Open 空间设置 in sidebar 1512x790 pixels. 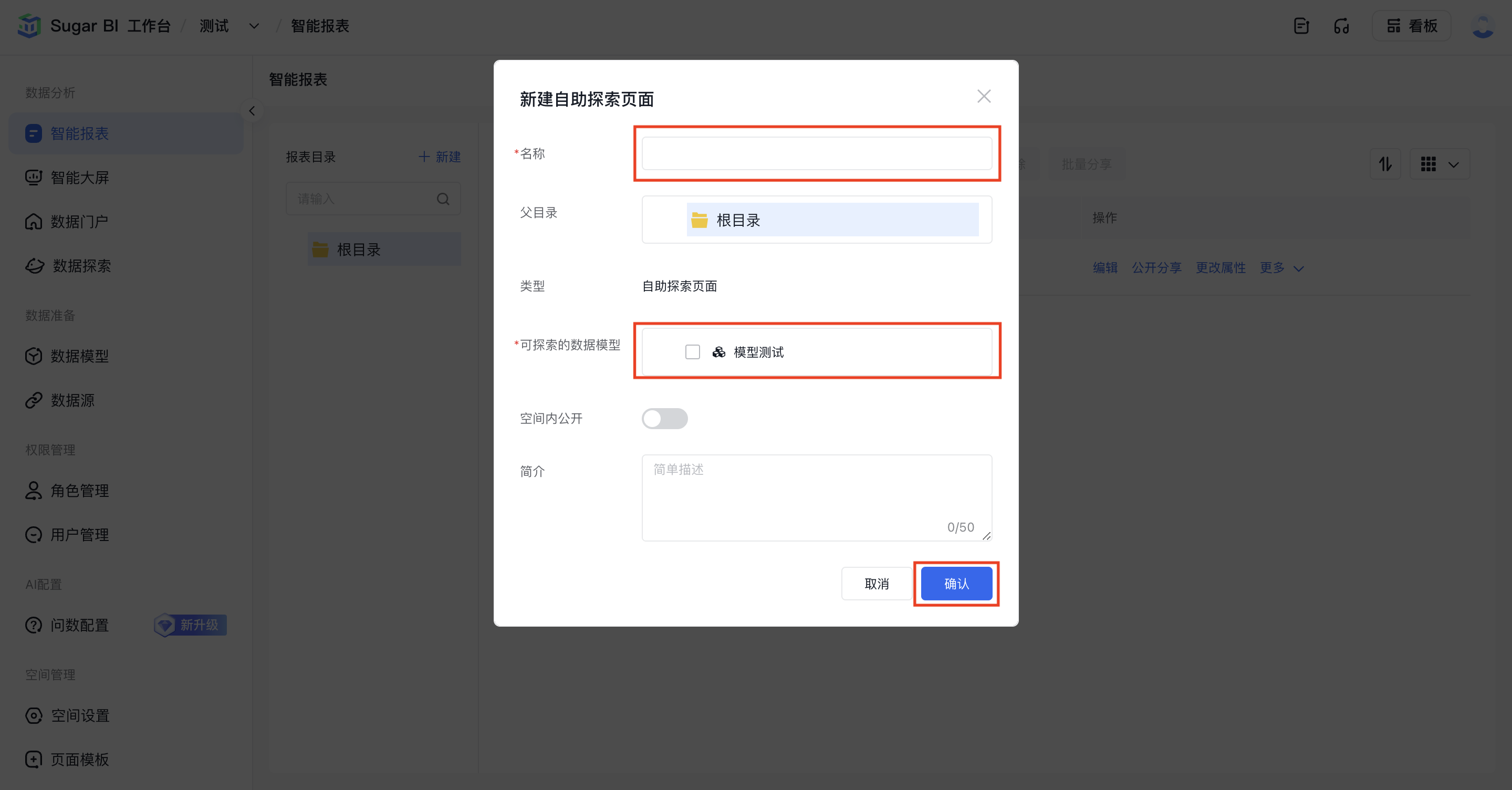(x=126, y=715)
